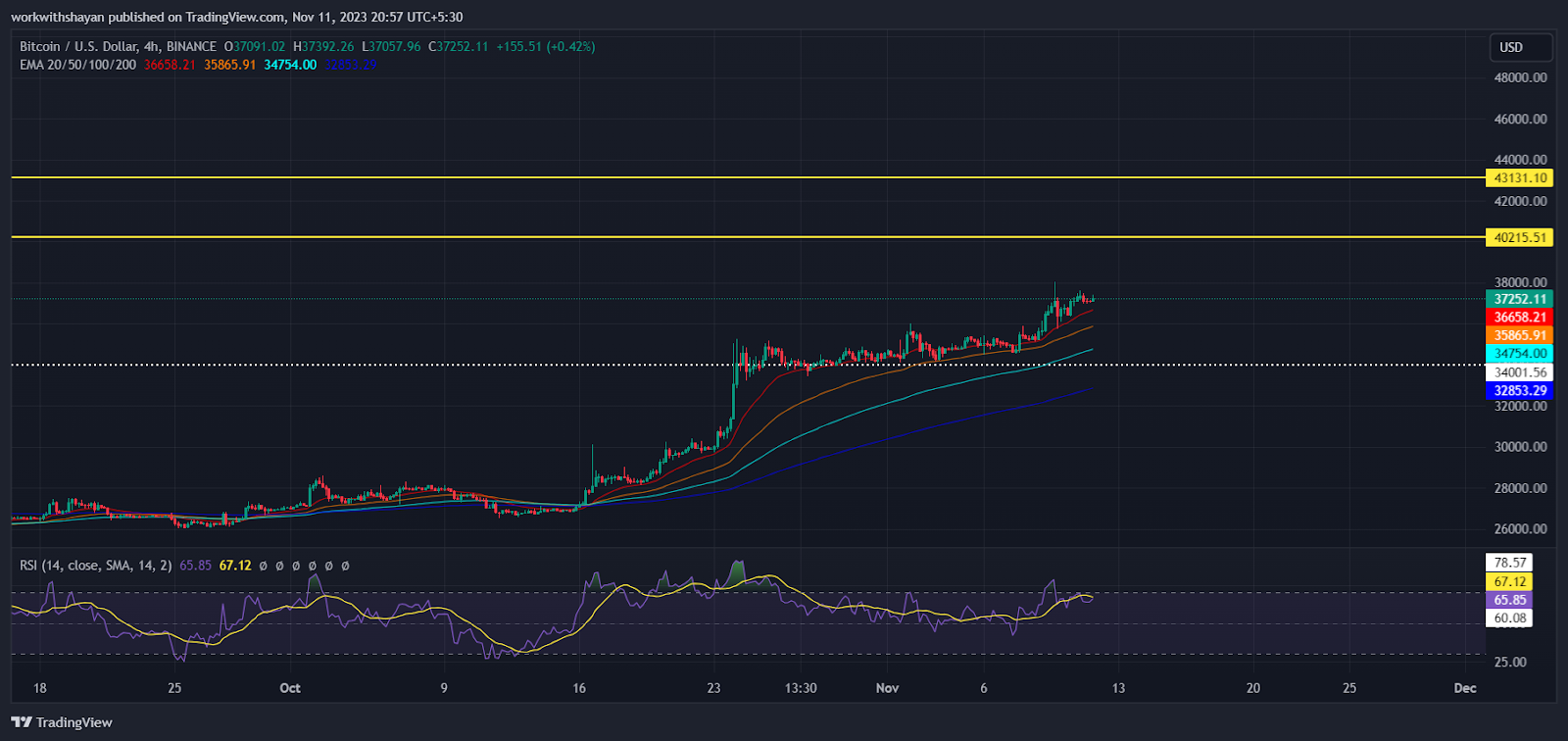Click the Nov marker on time axis
This screenshot has width=1568, height=741.
point(887,688)
